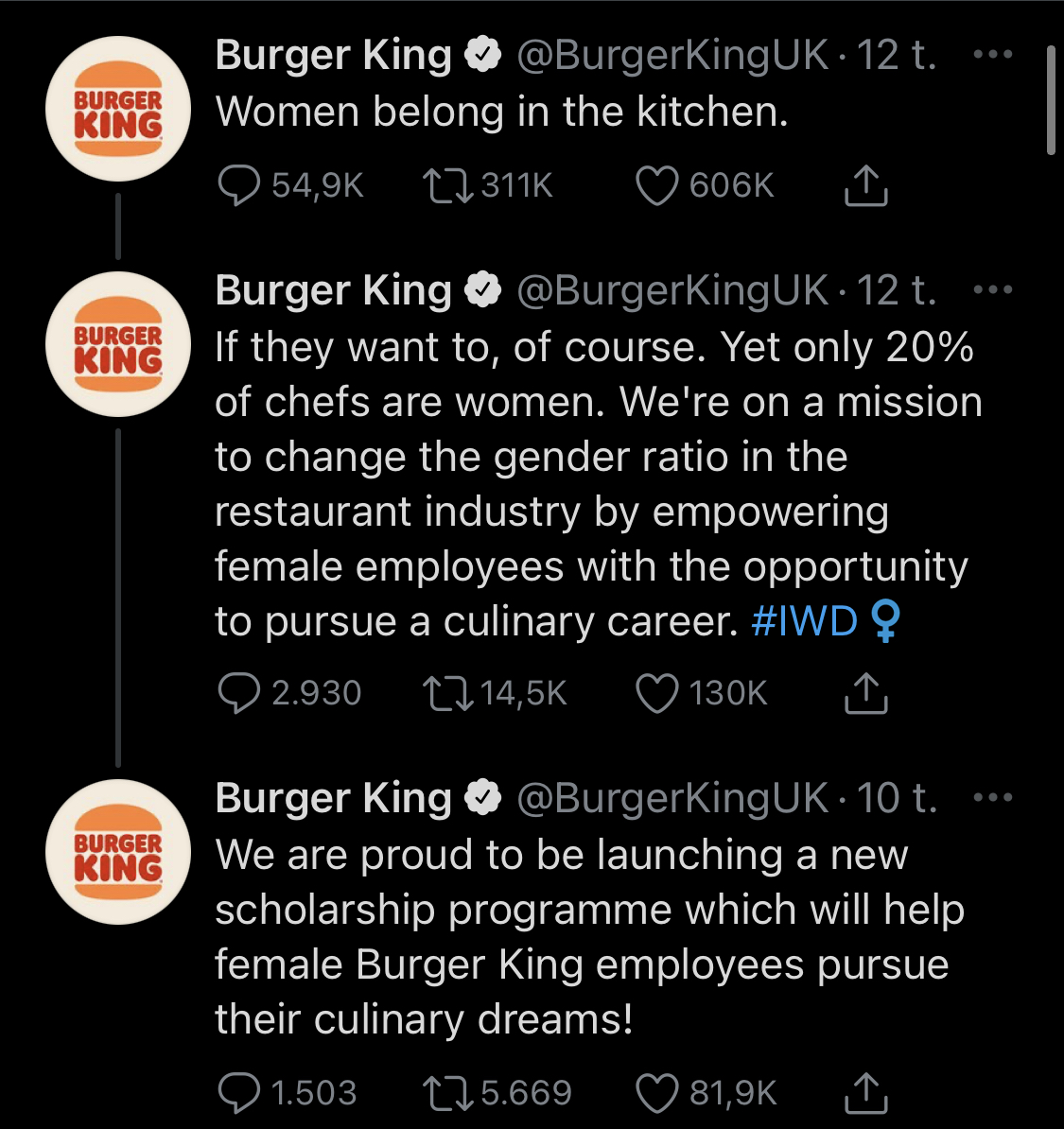Share the scholarship programme tweet
Viewport: 1064px width, 1129px height.
(864, 1094)
